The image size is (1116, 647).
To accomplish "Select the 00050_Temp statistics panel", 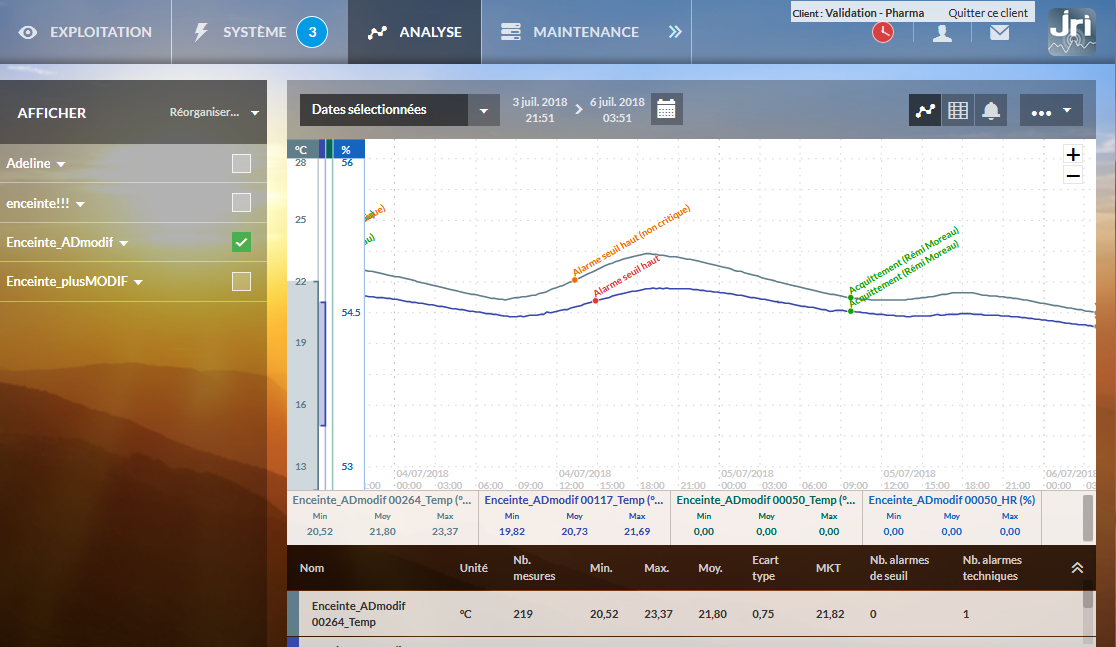I will pos(767,517).
